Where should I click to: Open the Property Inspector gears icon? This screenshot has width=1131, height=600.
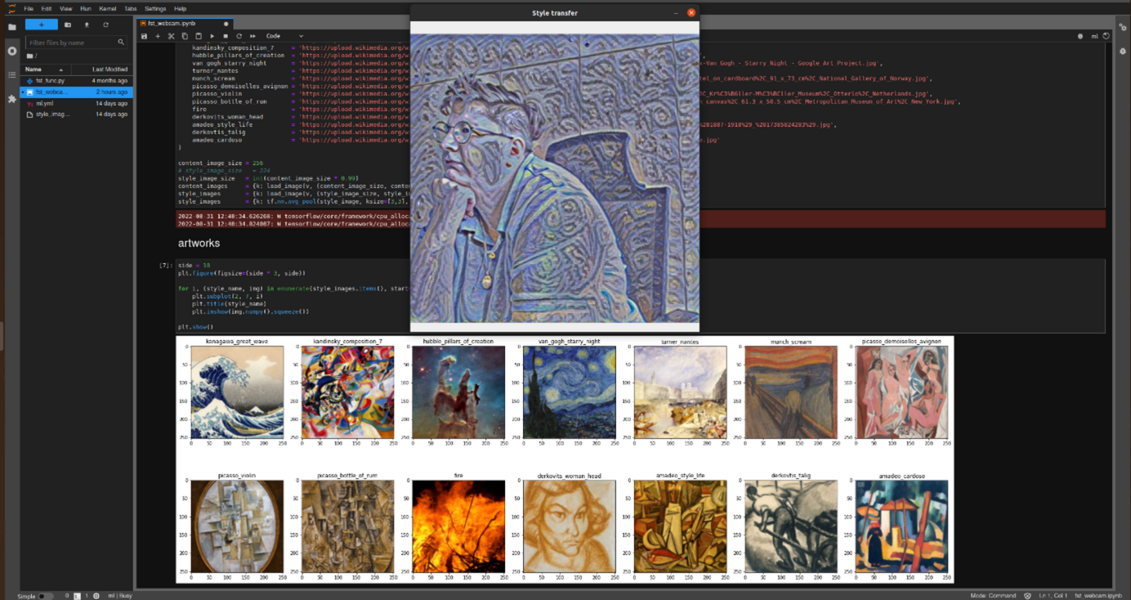1122,27
